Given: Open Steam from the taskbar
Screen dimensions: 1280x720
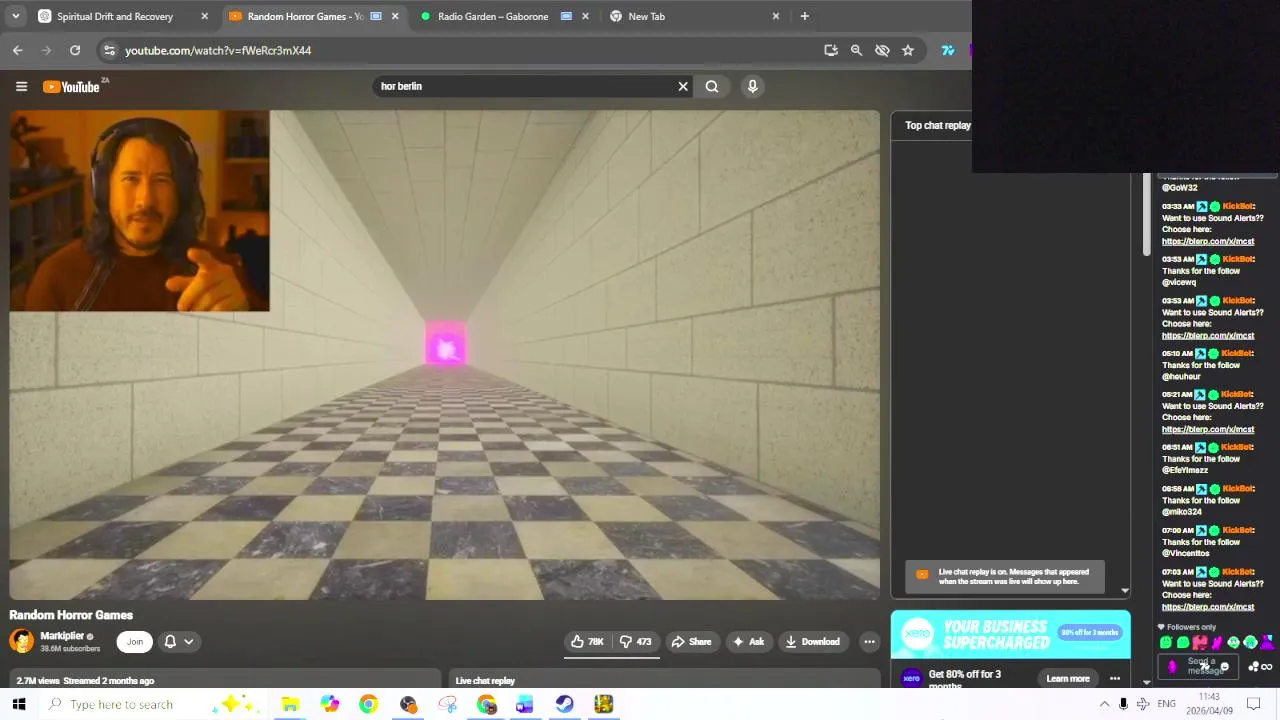Looking at the screenshot, I should point(564,704).
